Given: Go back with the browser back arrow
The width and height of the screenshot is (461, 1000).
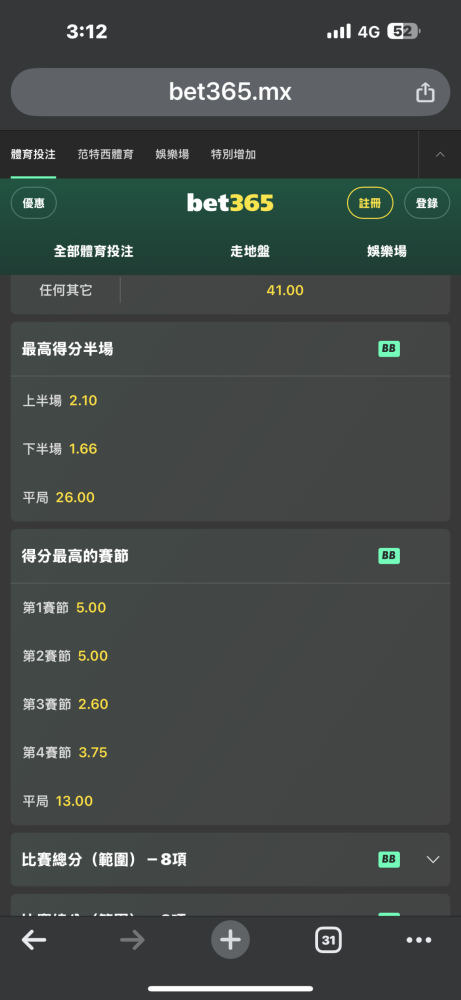Looking at the screenshot, I should click(34, 939).
